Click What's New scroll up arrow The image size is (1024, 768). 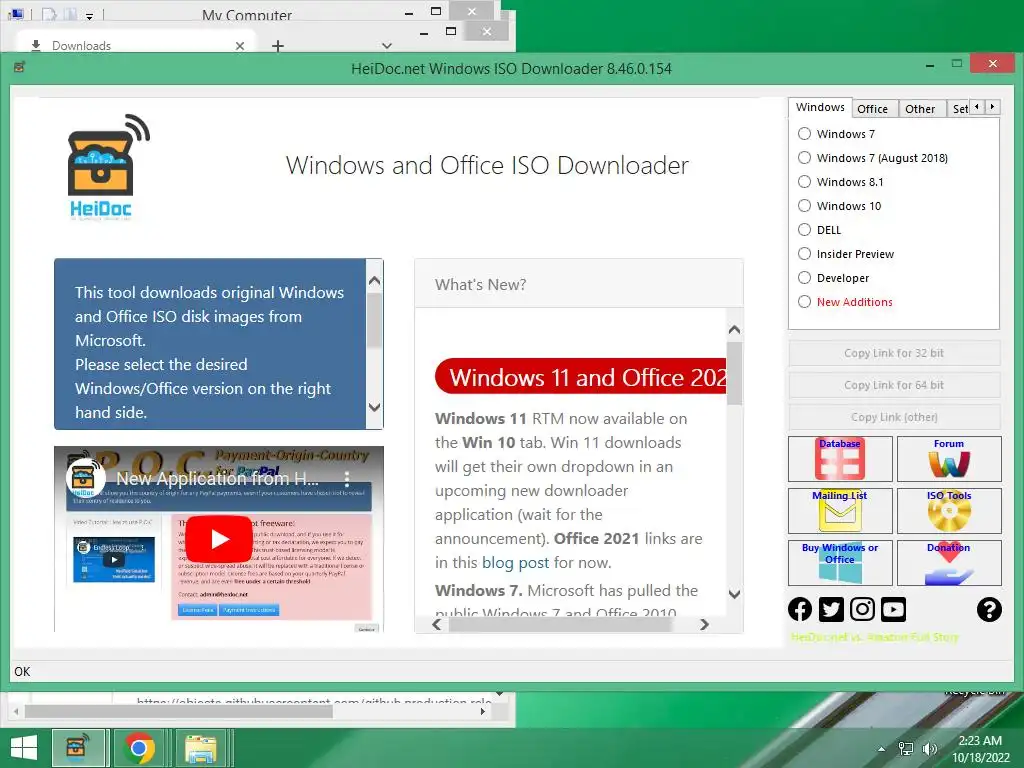tap(734, 330)
